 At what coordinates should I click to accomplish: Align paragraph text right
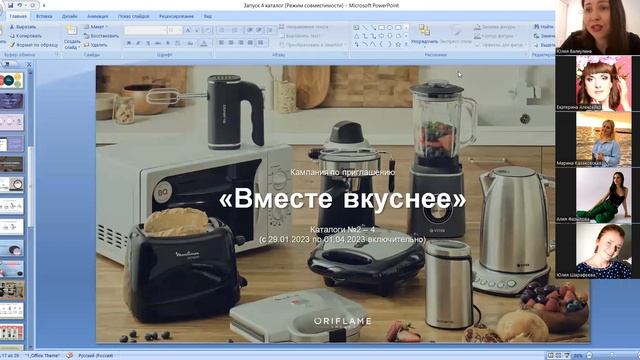tap(241, 42)
